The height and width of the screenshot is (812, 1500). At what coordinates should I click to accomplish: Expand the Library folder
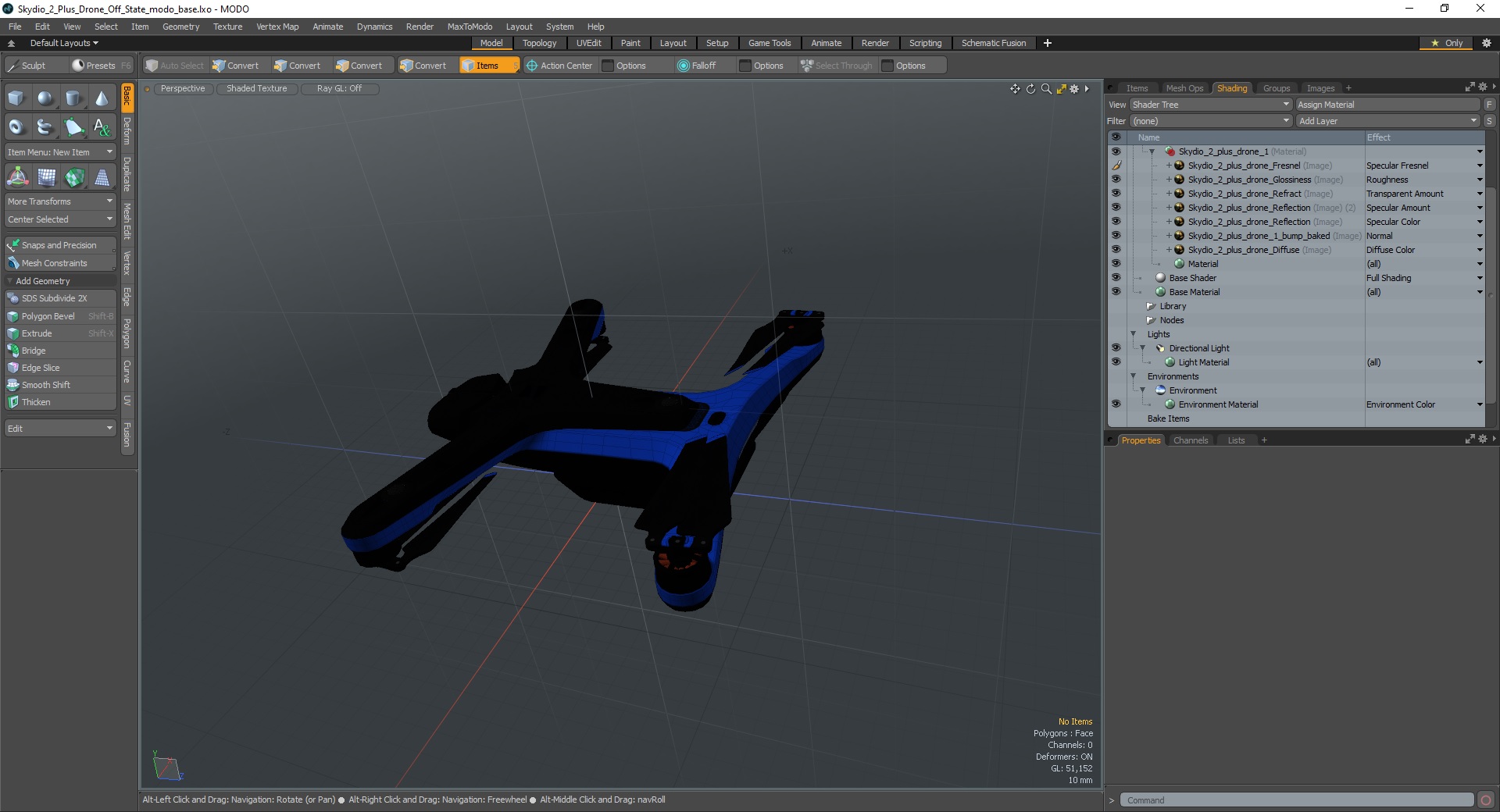(x=1151, y=306)
